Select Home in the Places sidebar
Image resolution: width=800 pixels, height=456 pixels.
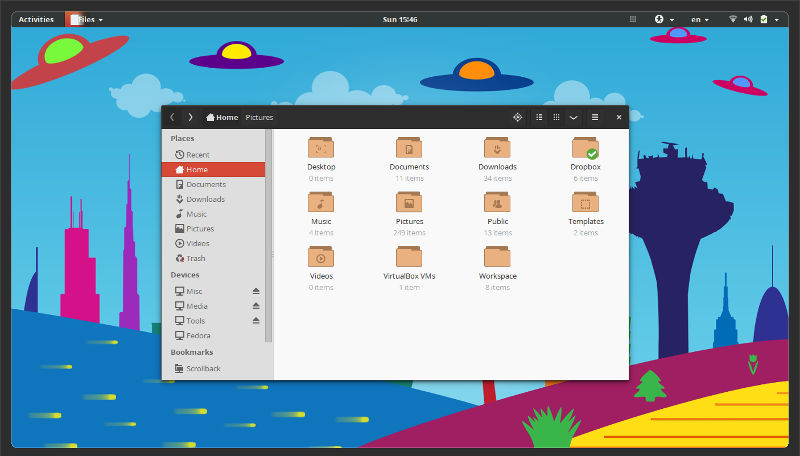[213, 169]
